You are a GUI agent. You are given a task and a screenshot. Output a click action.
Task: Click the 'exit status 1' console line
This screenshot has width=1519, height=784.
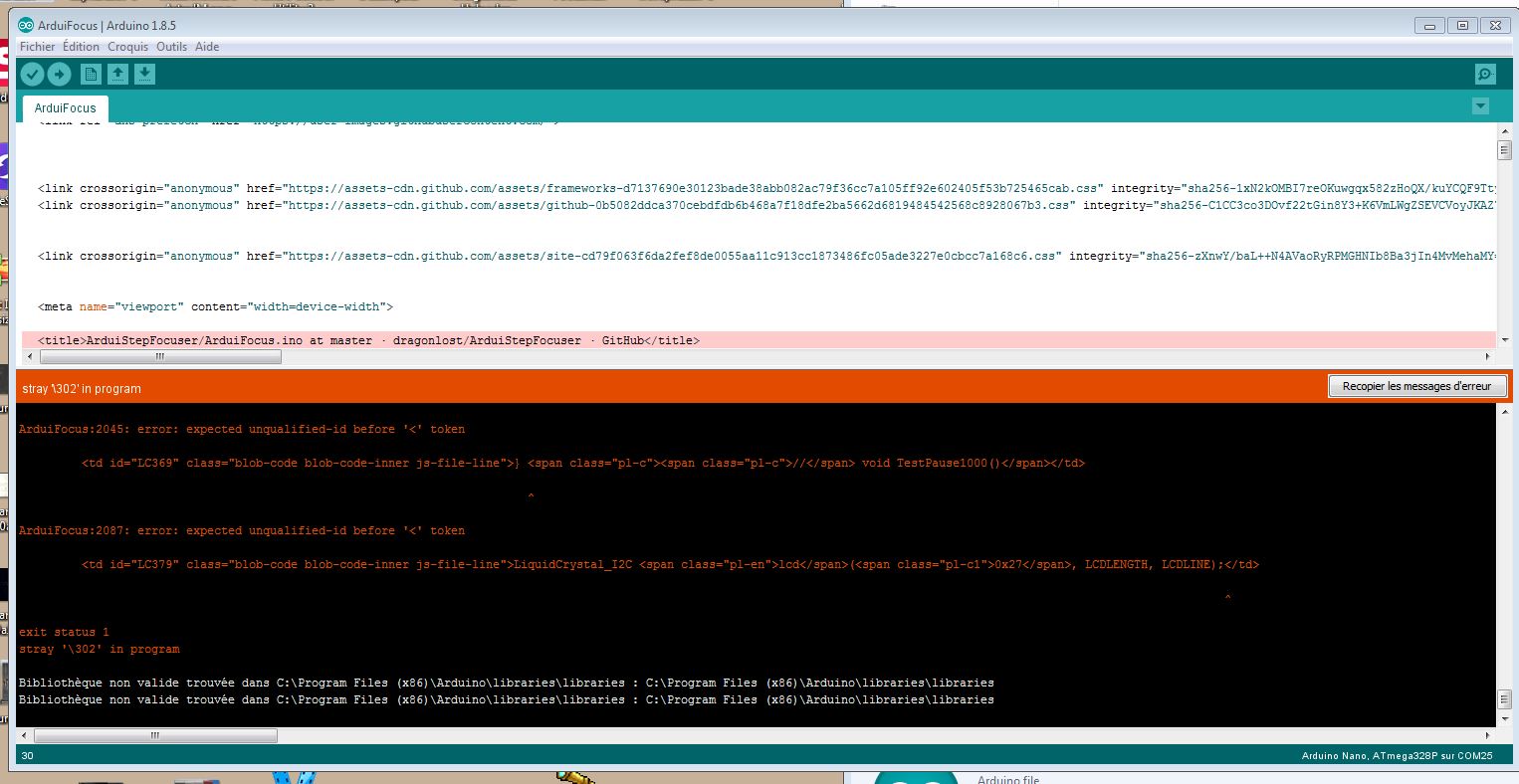coord(64,632)
